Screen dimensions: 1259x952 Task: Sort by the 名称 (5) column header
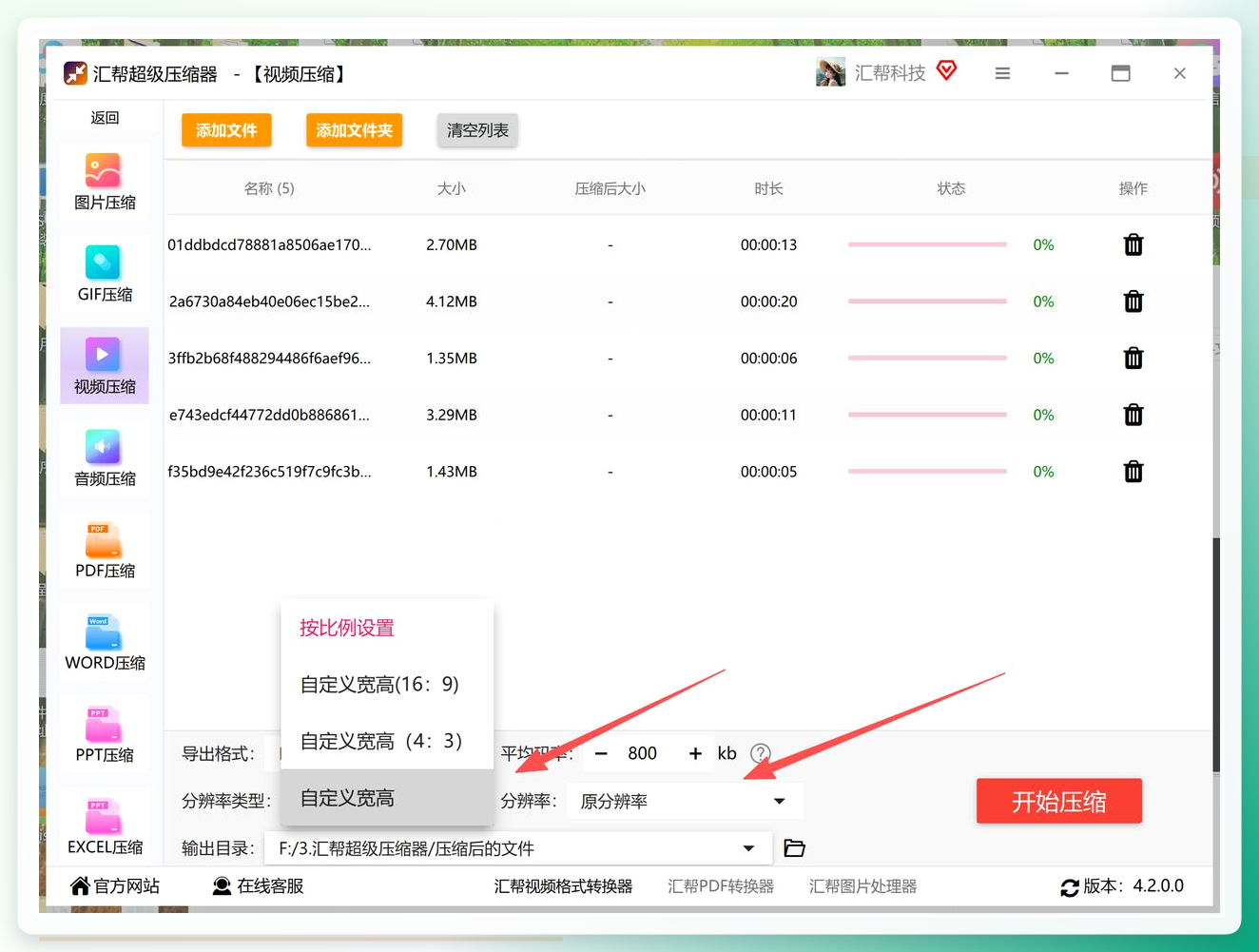pyautogui.click(x=269, y=188)
